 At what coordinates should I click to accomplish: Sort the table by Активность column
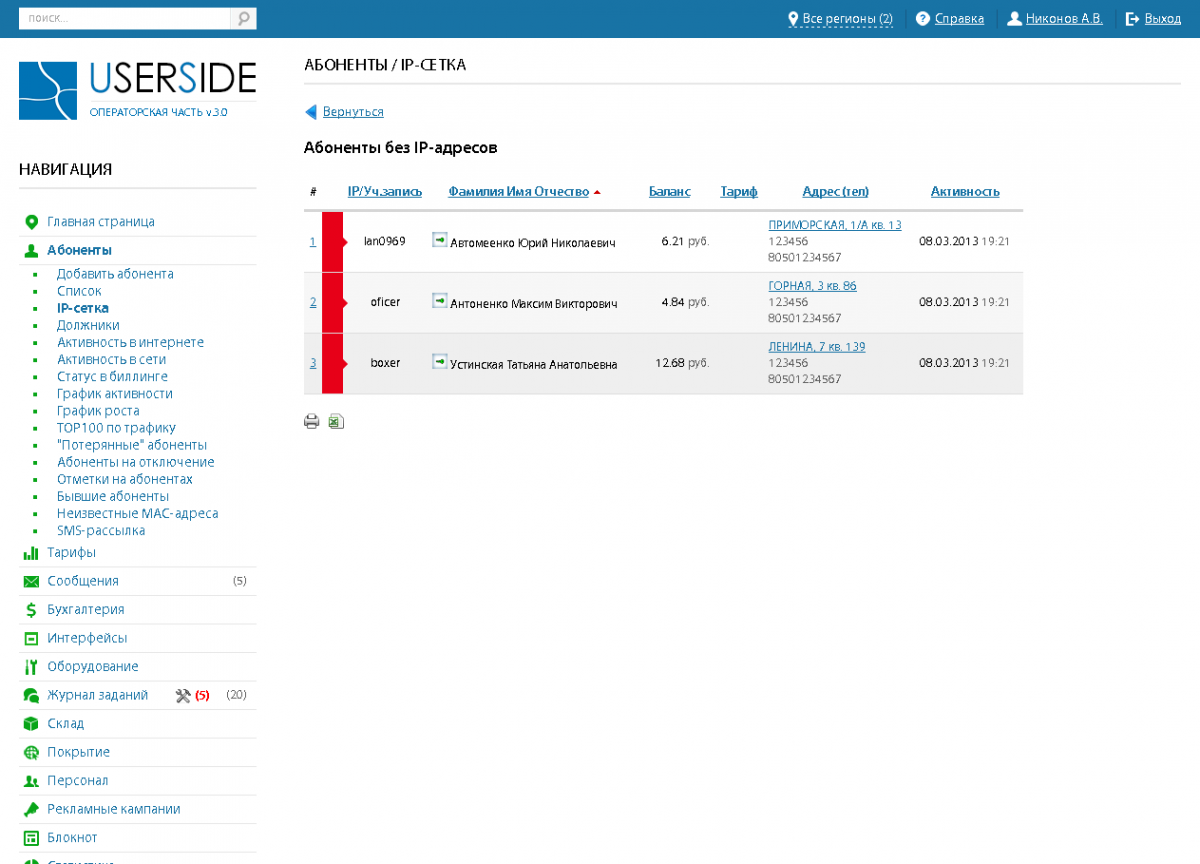tap(964, 192)
